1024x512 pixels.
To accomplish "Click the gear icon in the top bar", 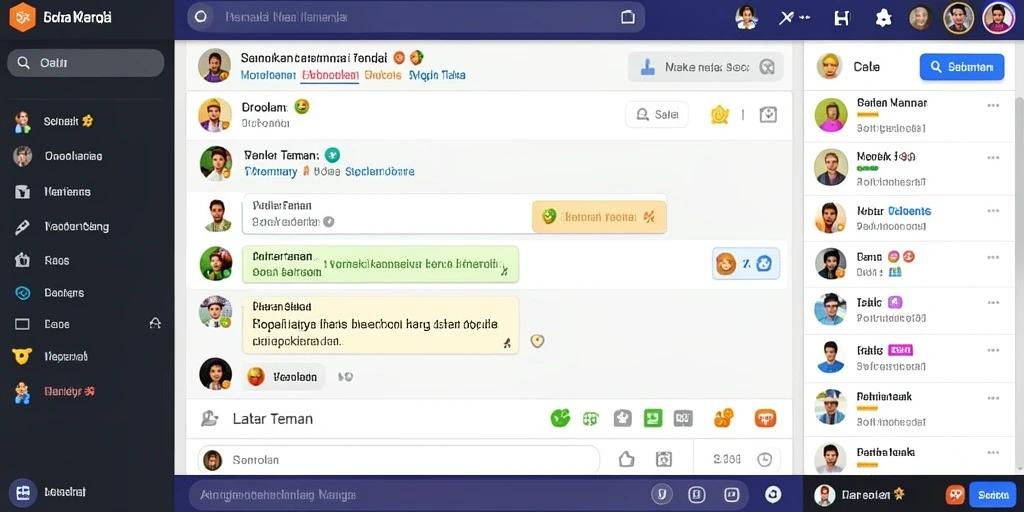I will (x=884, y=18).
